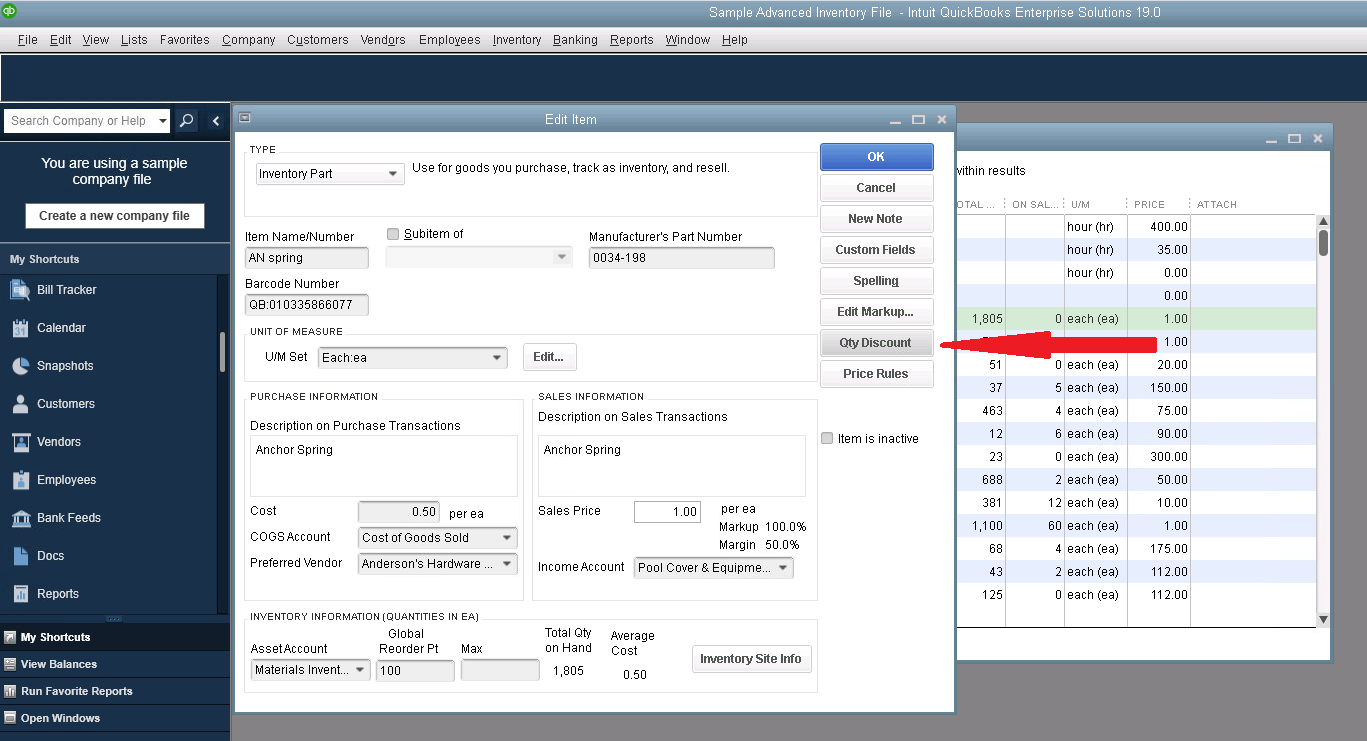Open Price Rules
1367x741 pixels.
click(877, 374)
